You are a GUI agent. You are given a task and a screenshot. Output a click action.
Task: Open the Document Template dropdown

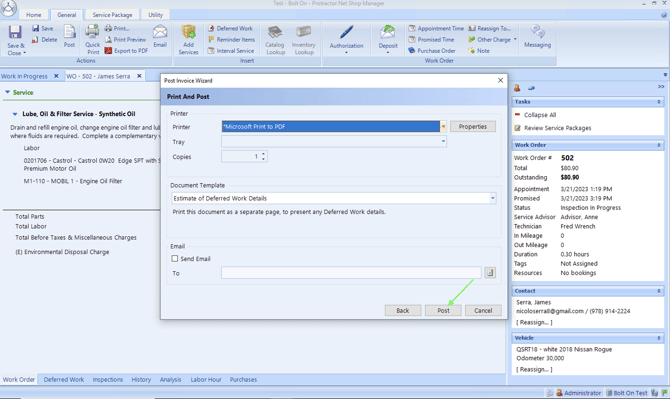coord(493,198)
